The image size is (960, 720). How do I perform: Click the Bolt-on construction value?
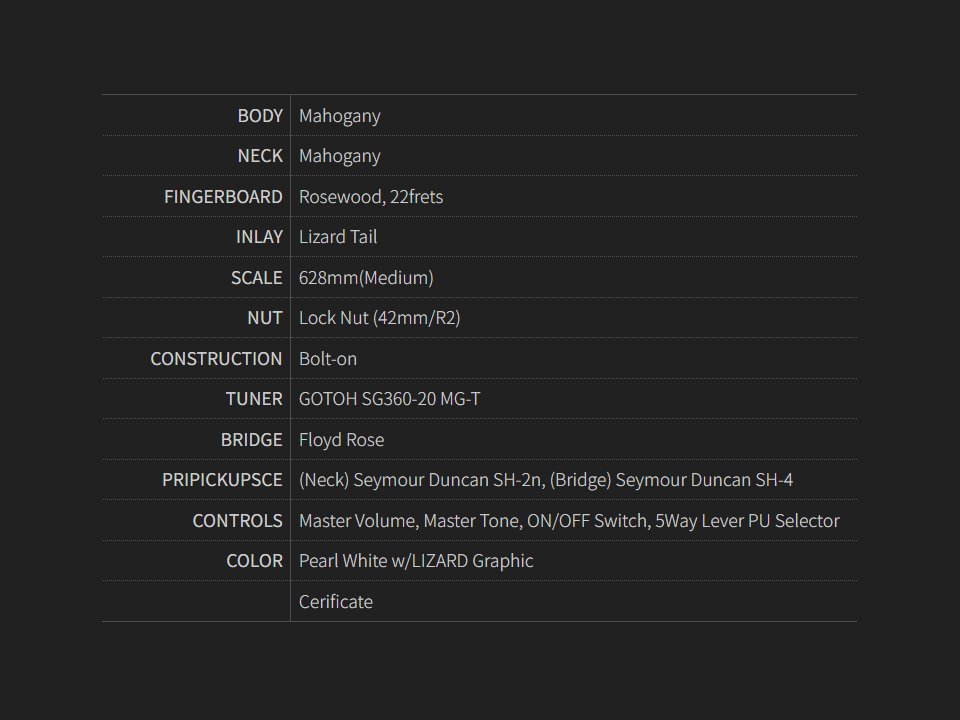pyautogui.click(x=328, y=359)
